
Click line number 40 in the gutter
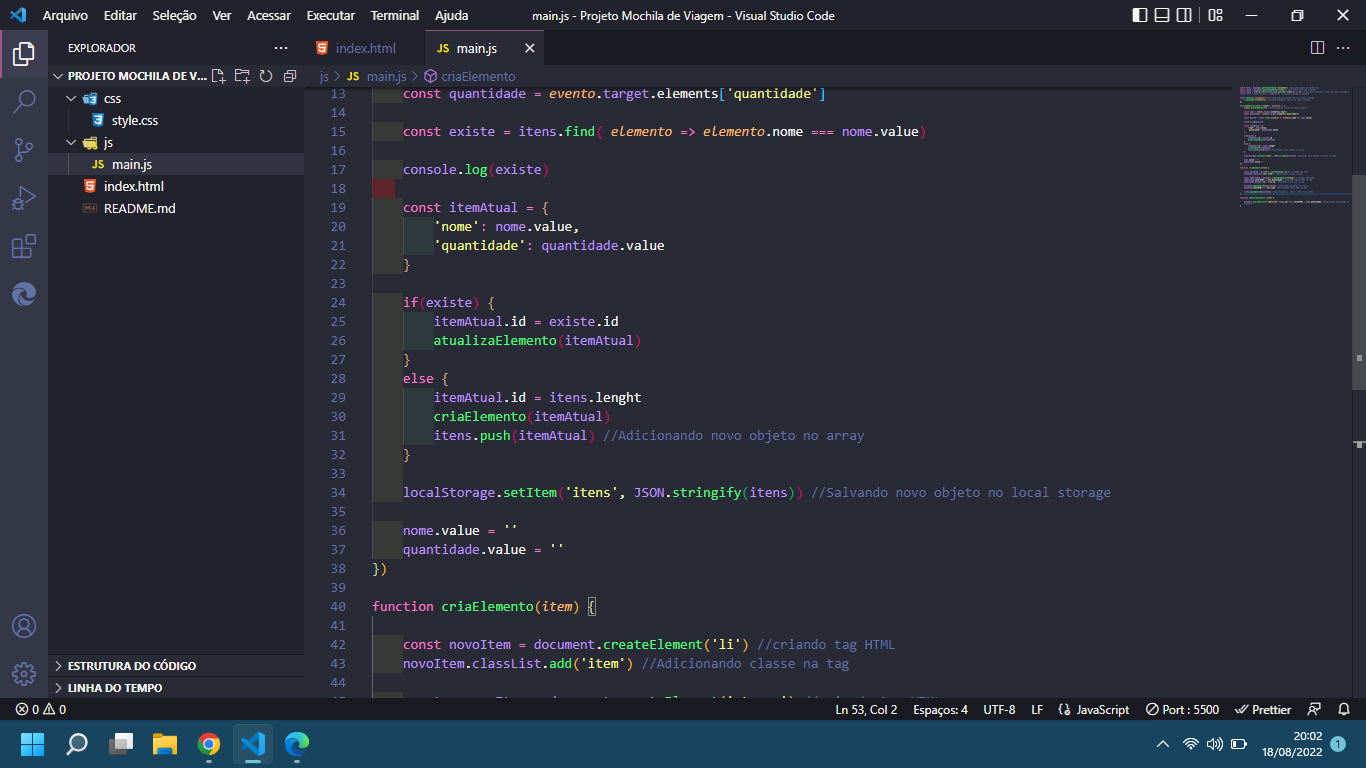(x=337, y=606)
